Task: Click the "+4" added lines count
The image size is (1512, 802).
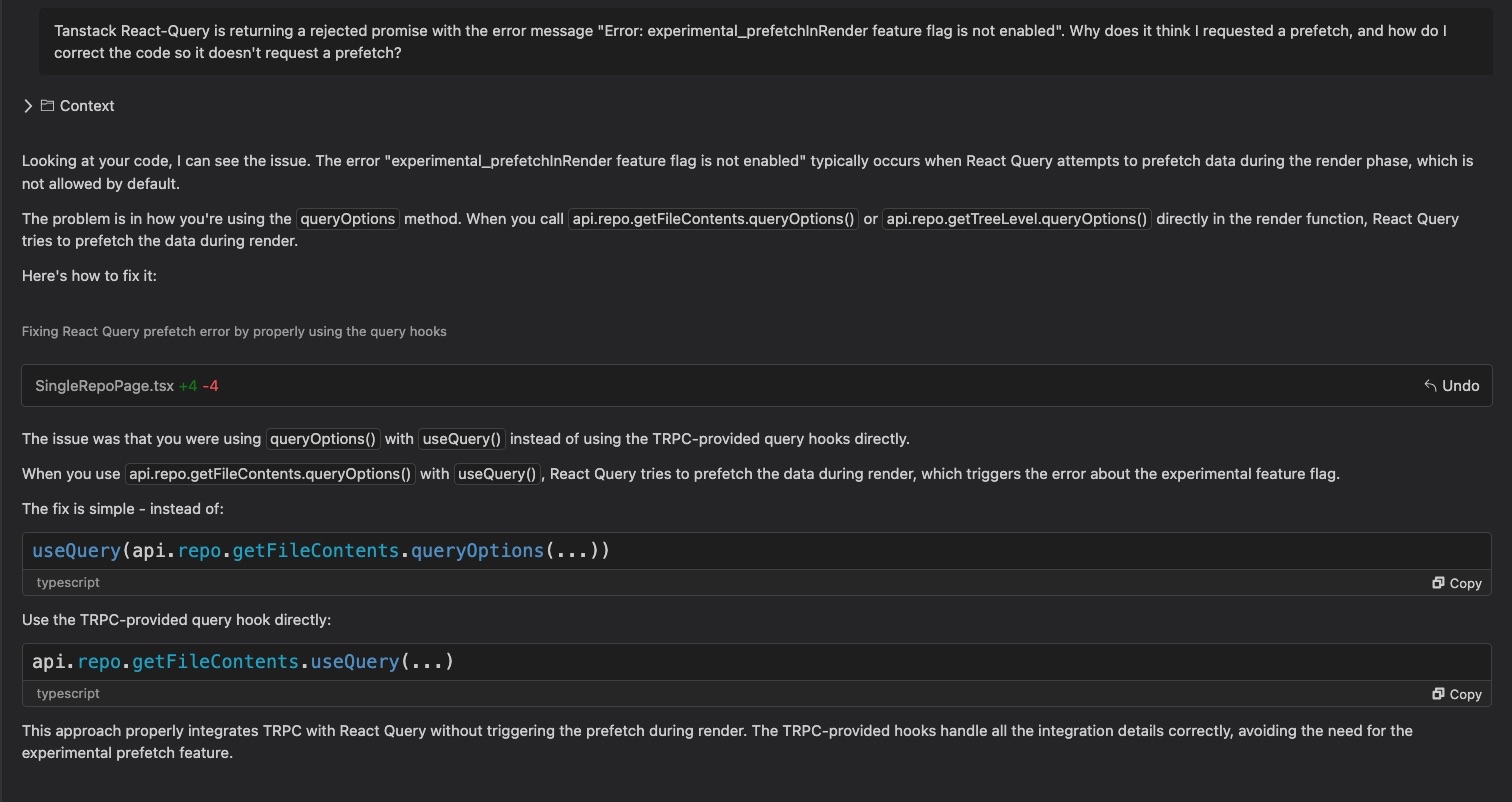Action: pos(188,386)
